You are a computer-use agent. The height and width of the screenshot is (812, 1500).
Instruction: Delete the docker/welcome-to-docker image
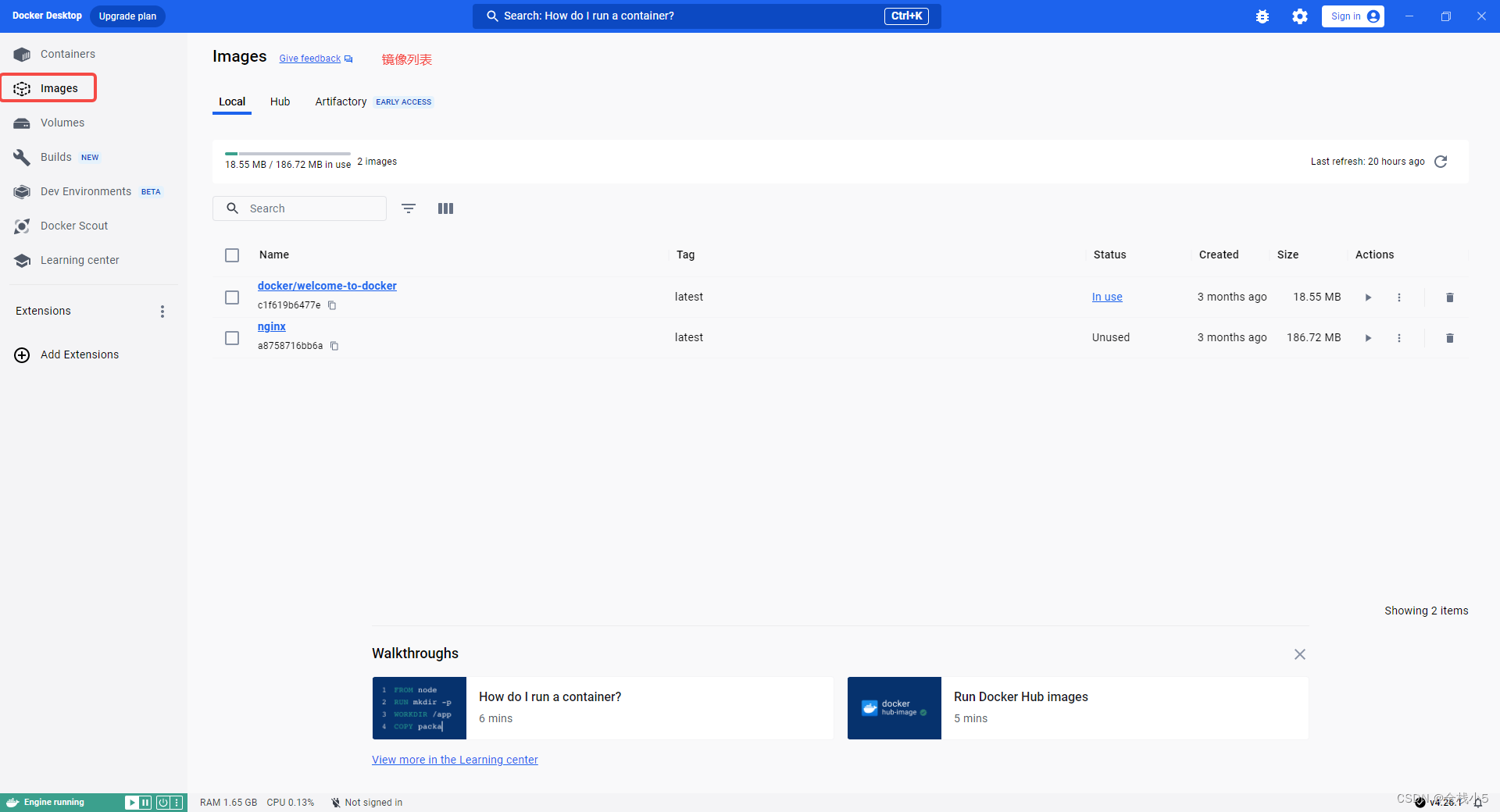(x=1450, y=297)
